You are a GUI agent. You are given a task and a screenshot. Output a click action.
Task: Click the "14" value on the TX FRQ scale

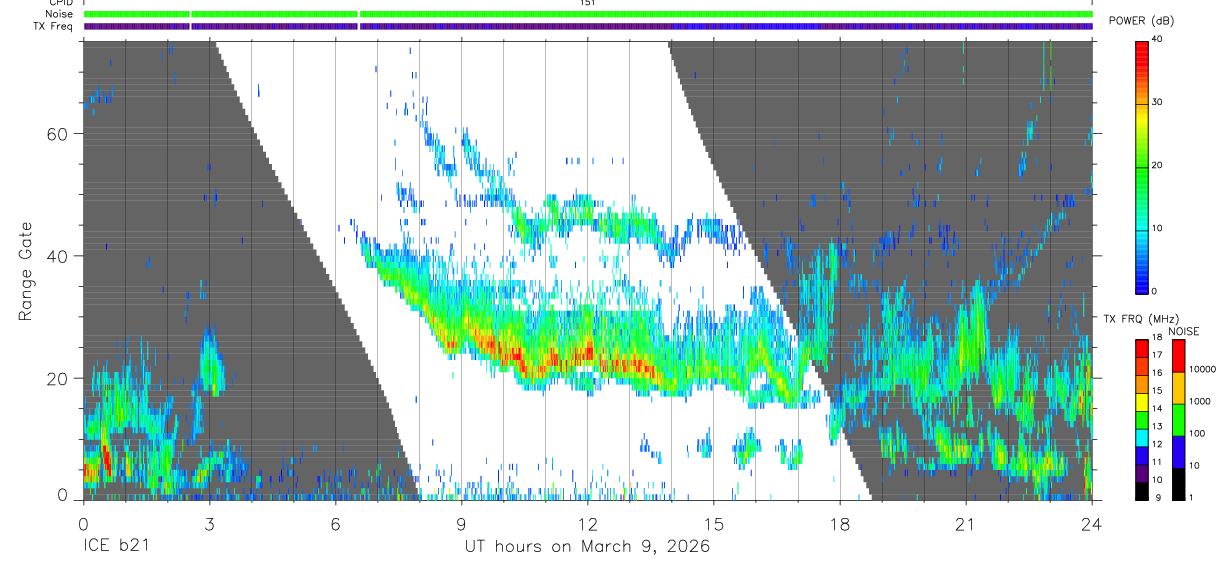(1158, 409)
